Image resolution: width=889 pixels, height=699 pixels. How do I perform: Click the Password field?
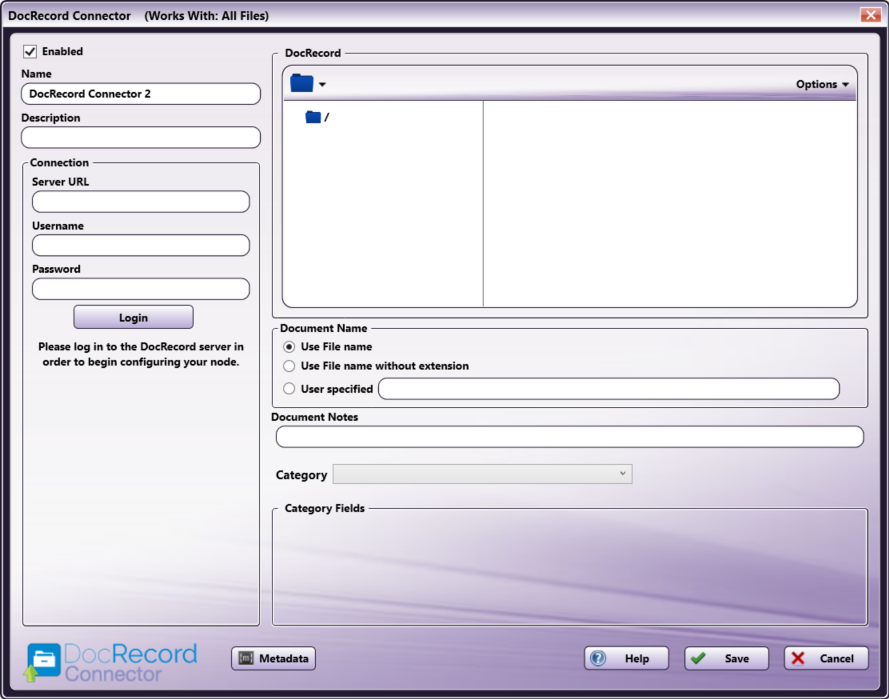click(x=141, y=289)
